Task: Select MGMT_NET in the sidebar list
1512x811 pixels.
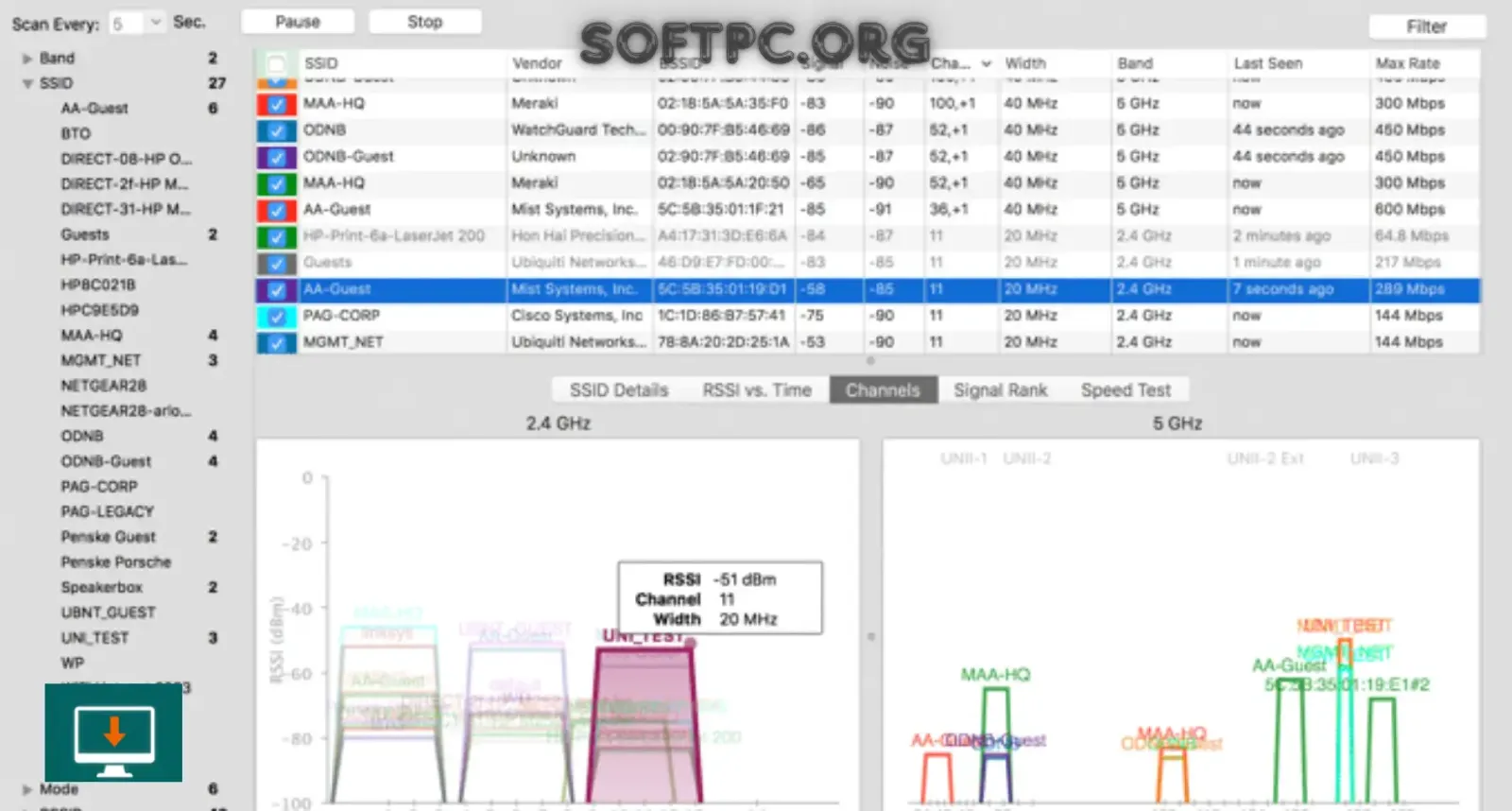Action: 100,360
